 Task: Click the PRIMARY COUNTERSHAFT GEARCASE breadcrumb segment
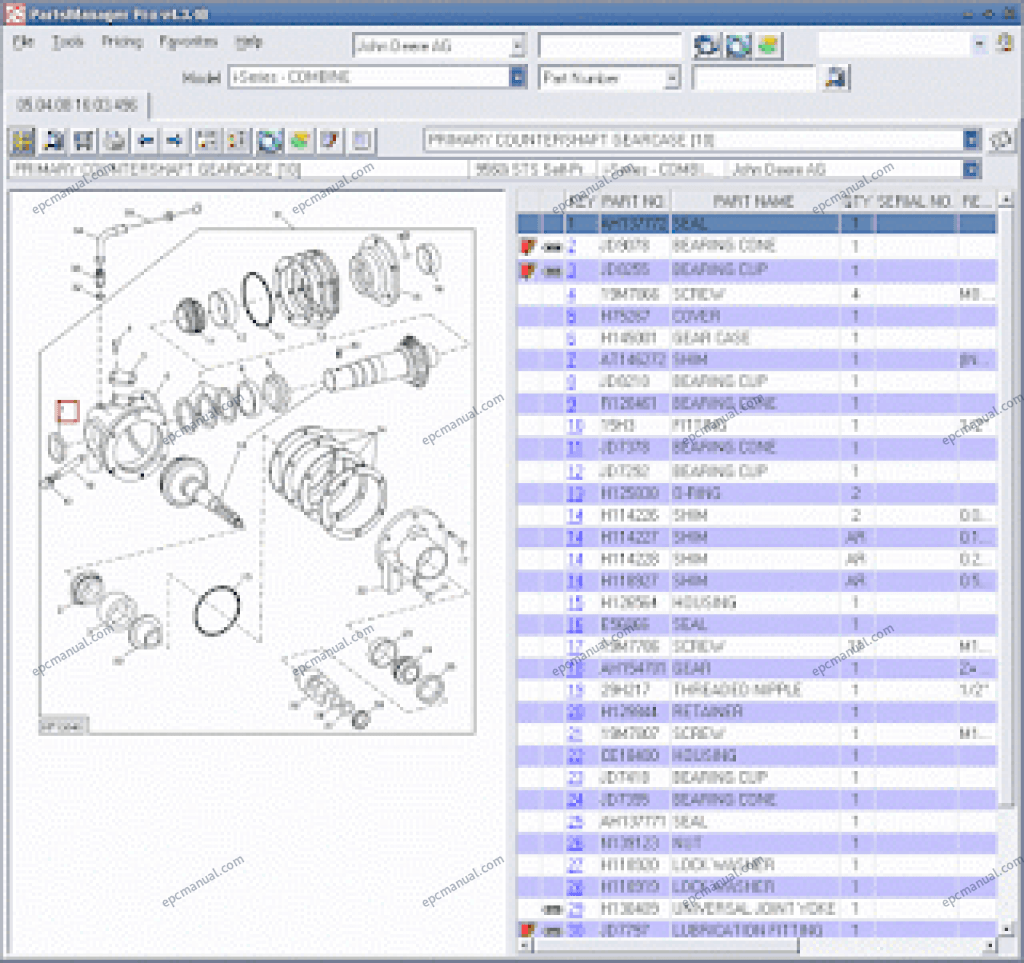click(238, 170)
